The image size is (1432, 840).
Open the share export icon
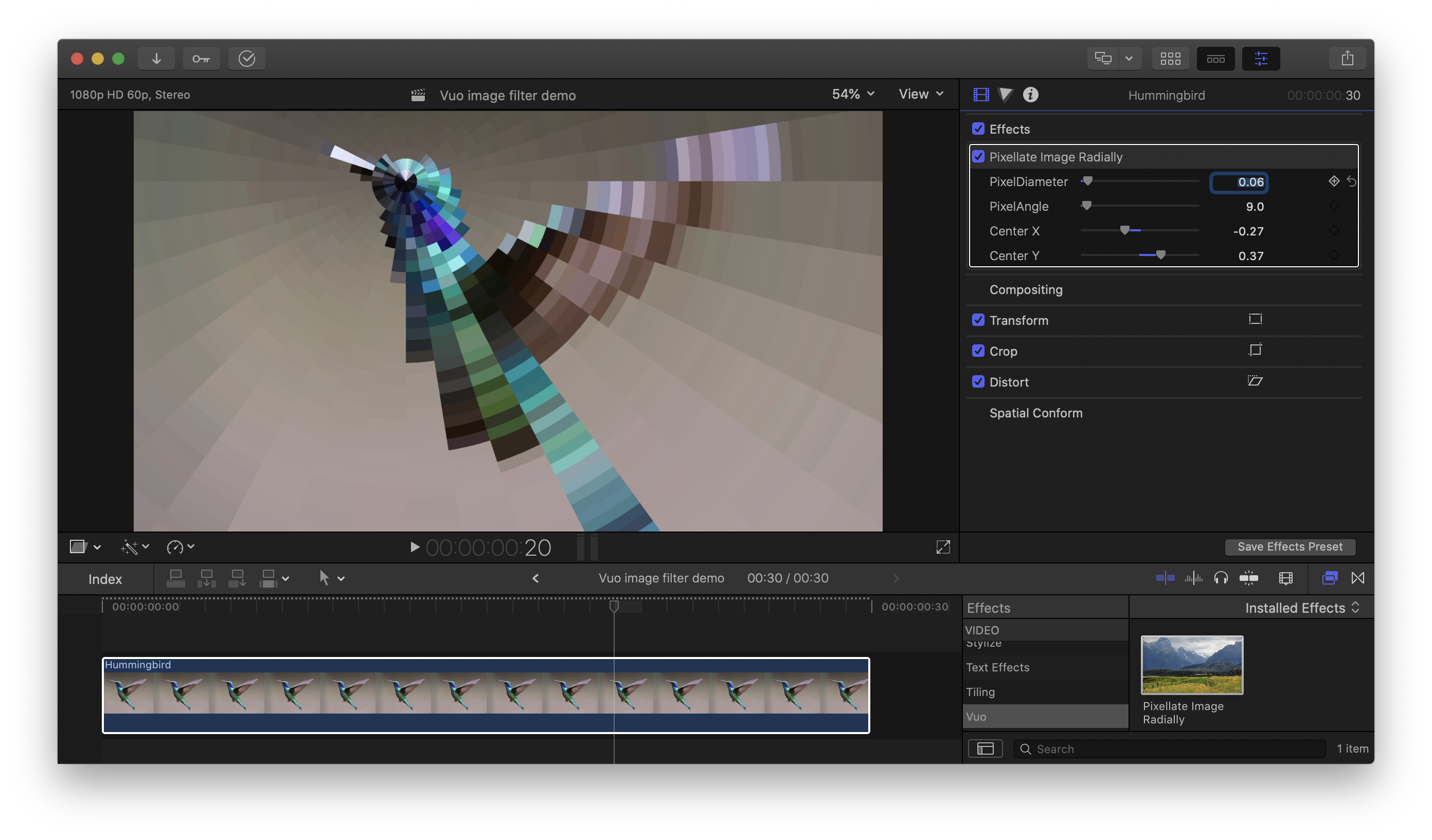[x=1347, y=59]
